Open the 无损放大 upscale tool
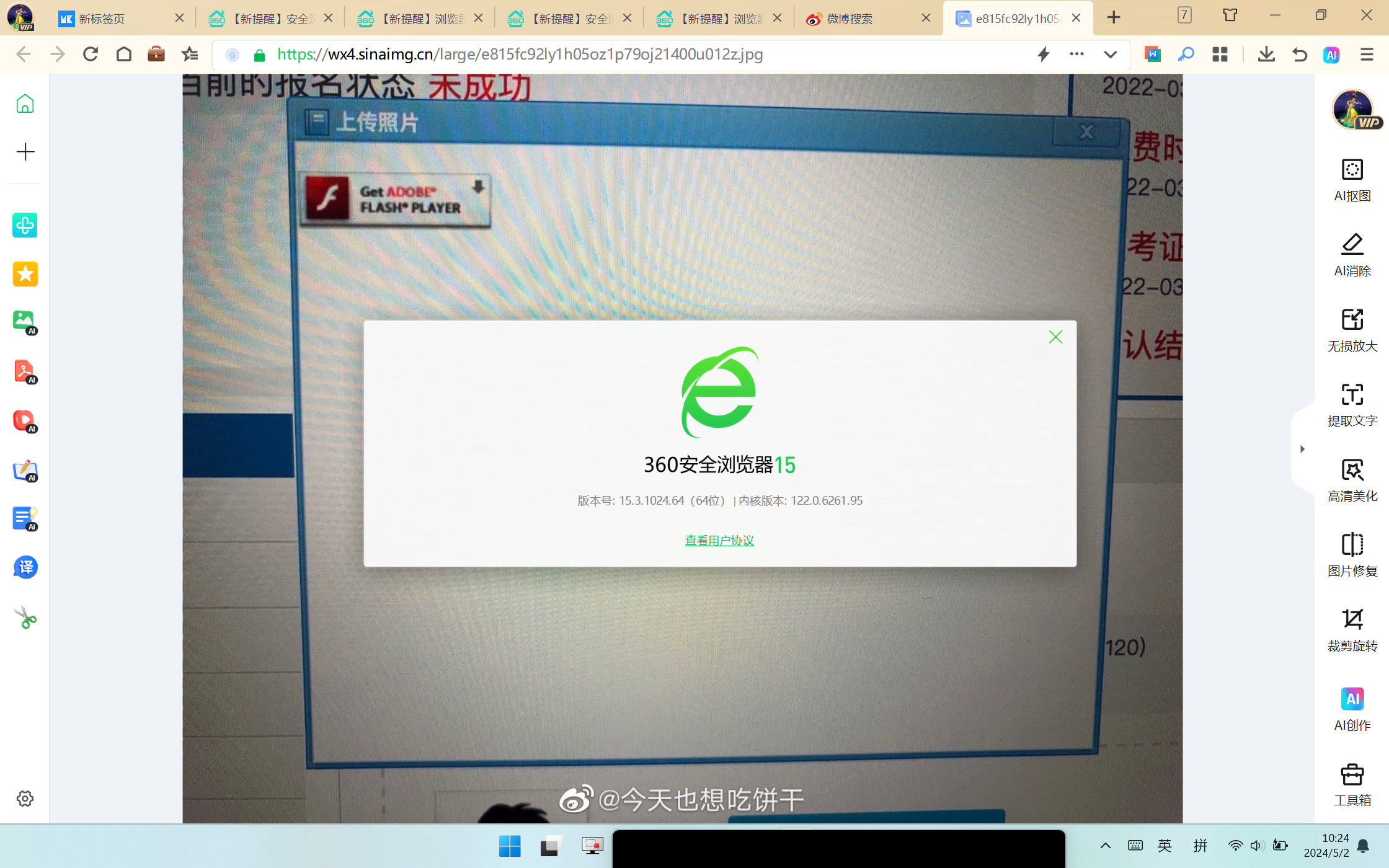Viewport: 1389px width, 868px height. (1352, 330)
